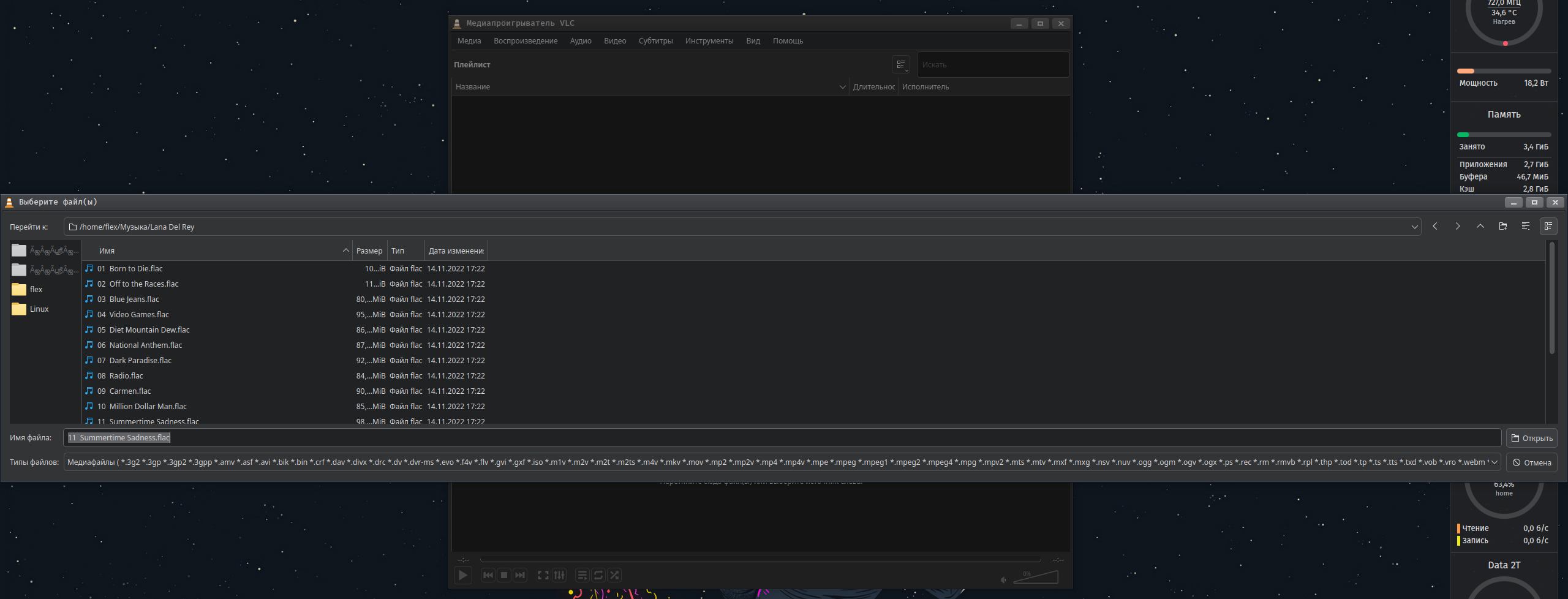
Task: Toggle the VLC playlist panel button
Action: 582,575
